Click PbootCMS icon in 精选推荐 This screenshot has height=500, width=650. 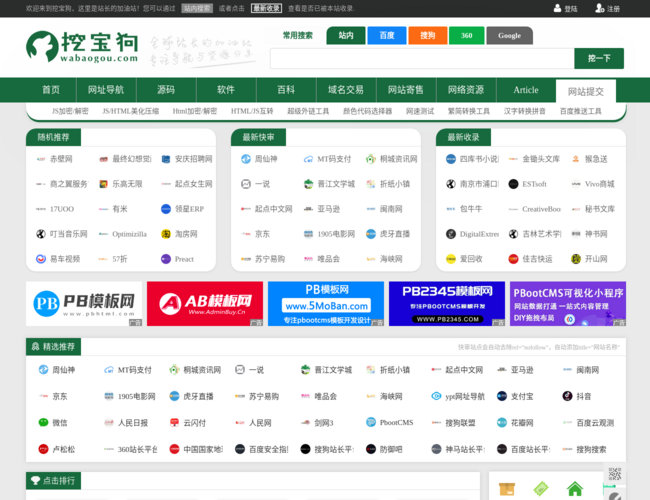(371, 422)
